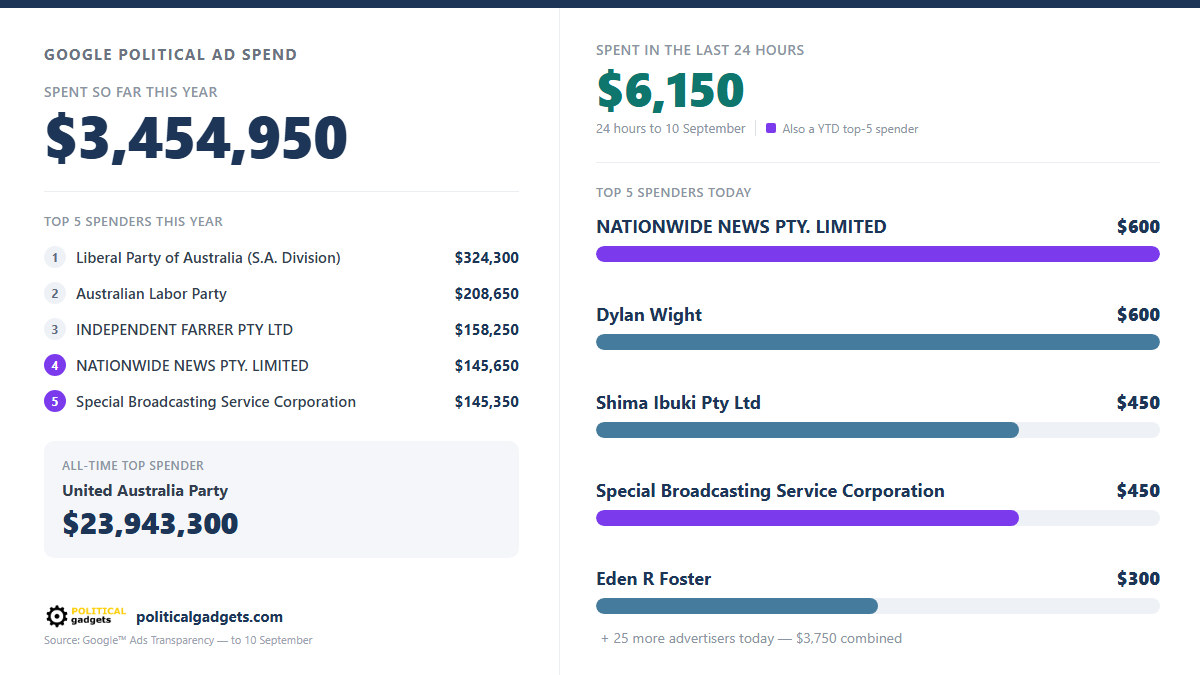
Task: Click the NATIONWIDE NEWS purple spend bar
Action: [x=878, y=254]
